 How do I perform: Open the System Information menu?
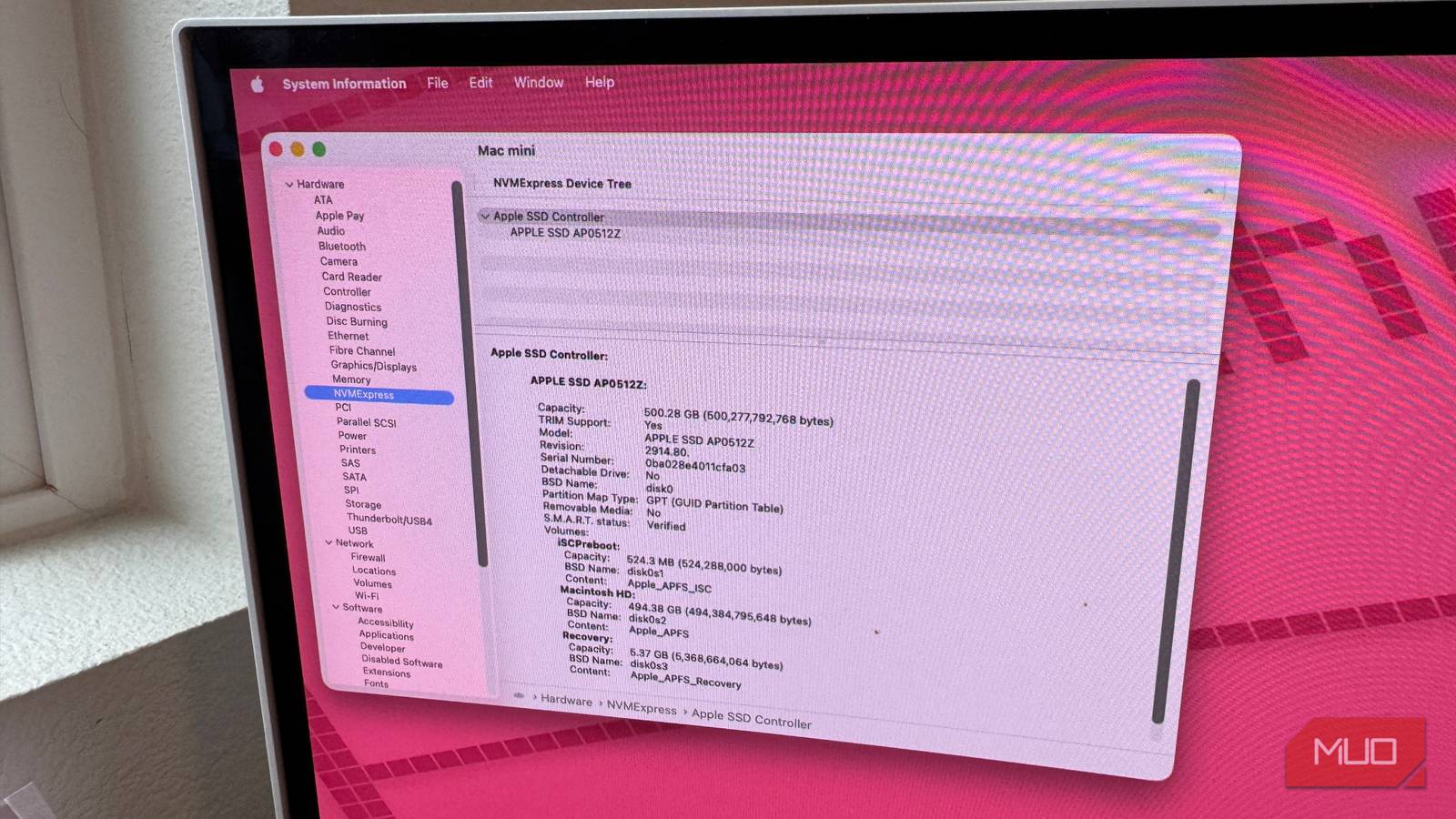344,84
